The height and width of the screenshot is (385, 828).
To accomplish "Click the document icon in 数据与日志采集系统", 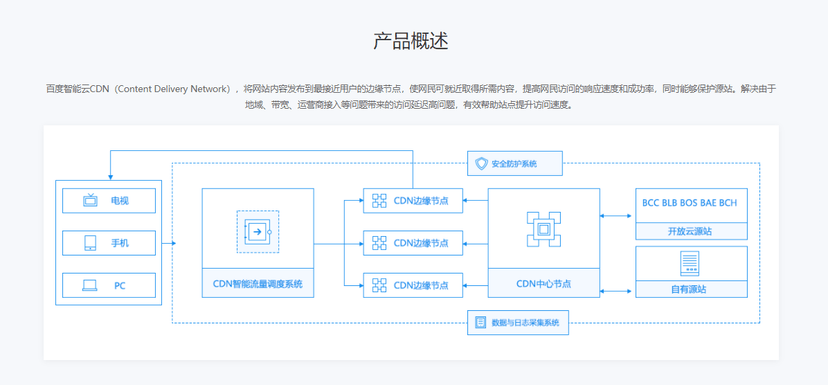I will 481,322.
